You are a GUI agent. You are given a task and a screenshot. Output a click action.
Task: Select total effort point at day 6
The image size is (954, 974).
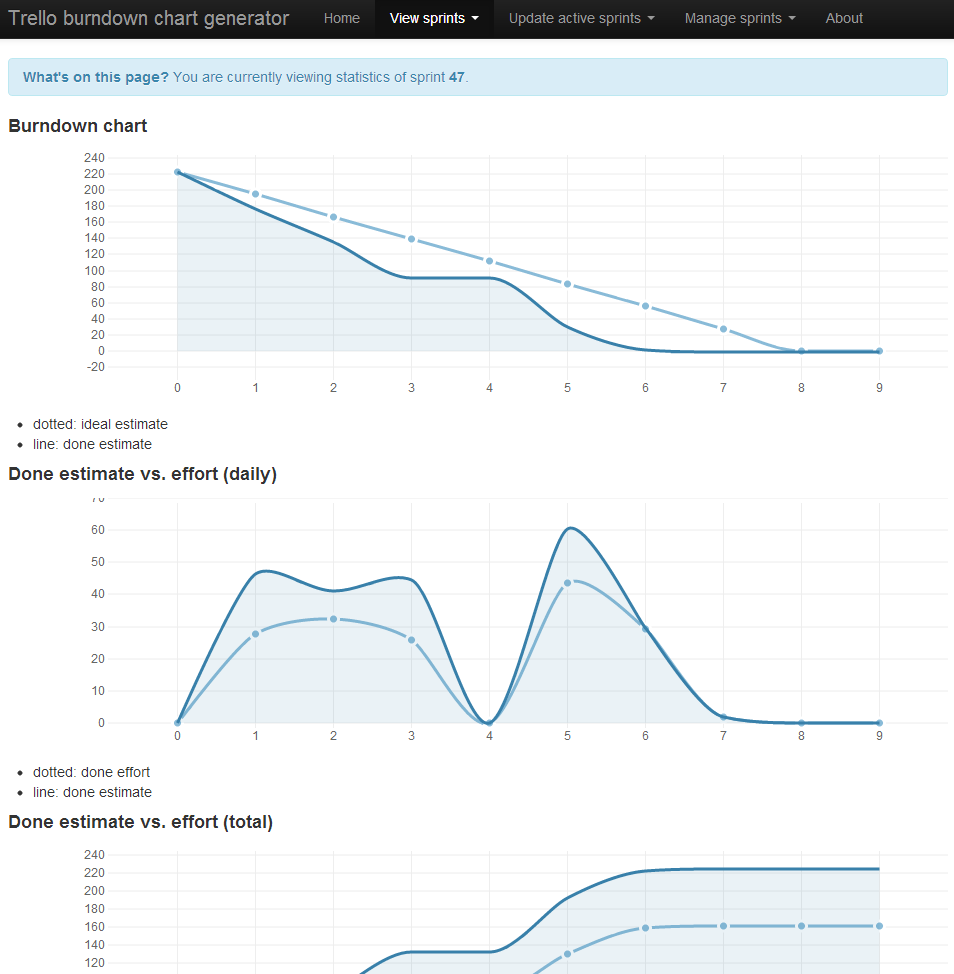point(645,928)
